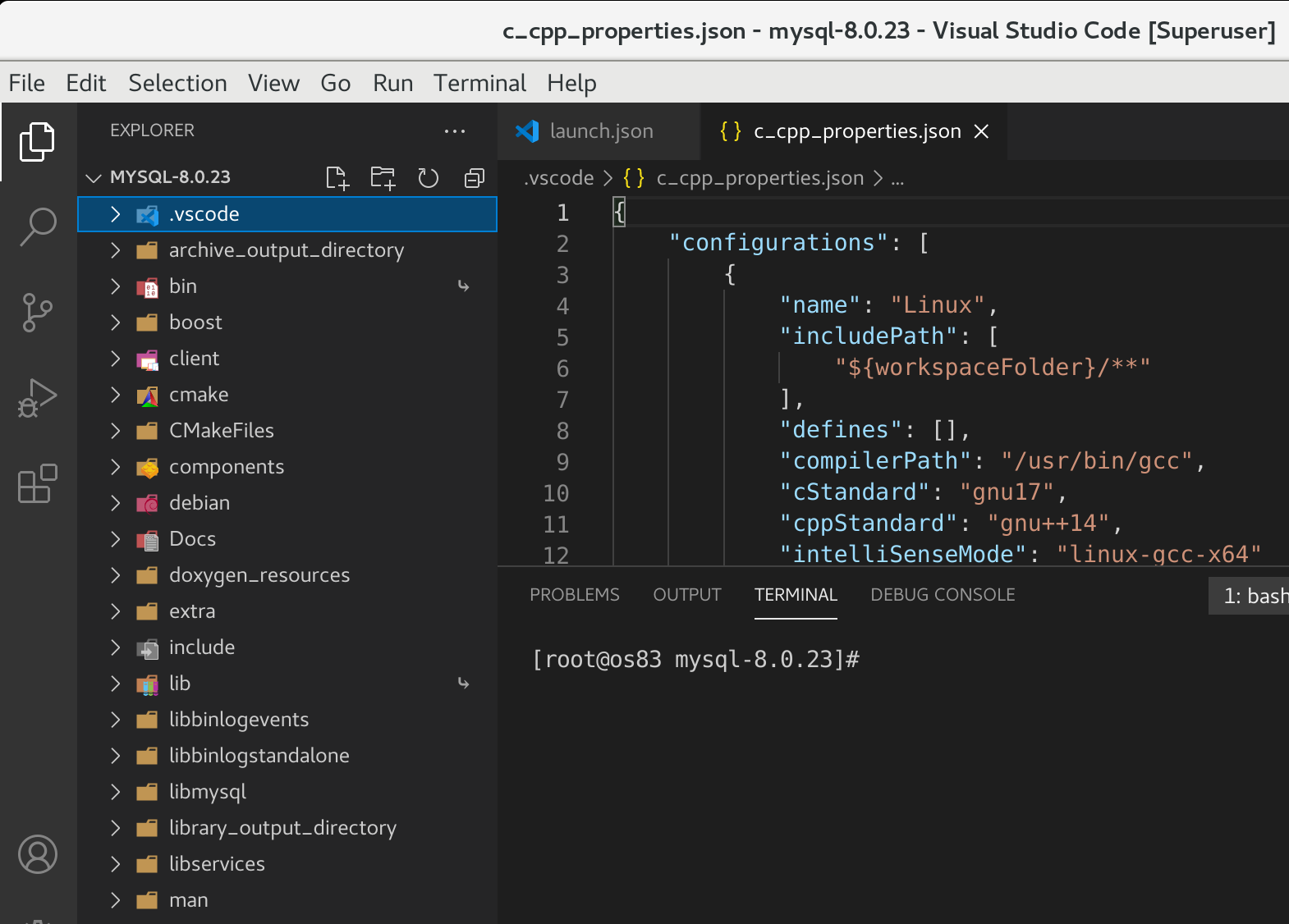The width and height of the screenshot is (1289, 924).
Task: Switch to the OUTPUT panel tab
Action: [687, 595]
